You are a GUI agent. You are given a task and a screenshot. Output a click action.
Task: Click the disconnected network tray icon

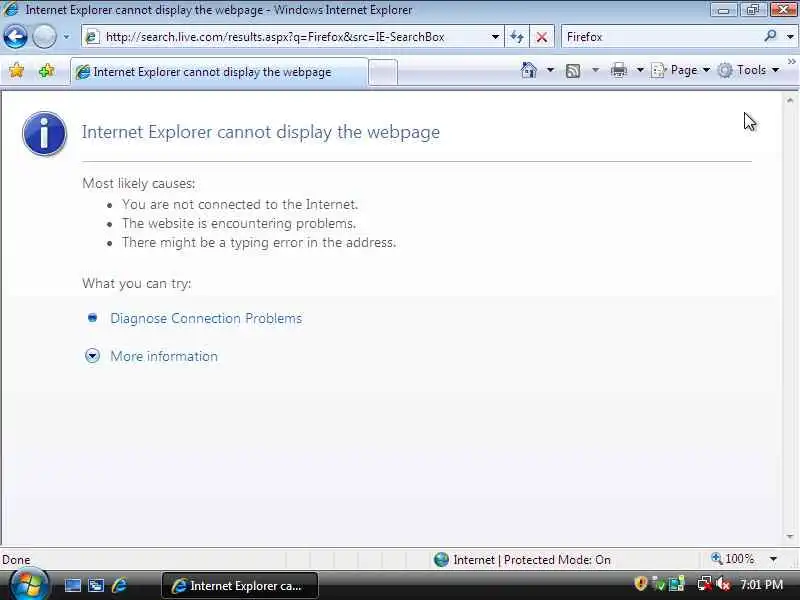pyautogui.click(x=705, y=584)
